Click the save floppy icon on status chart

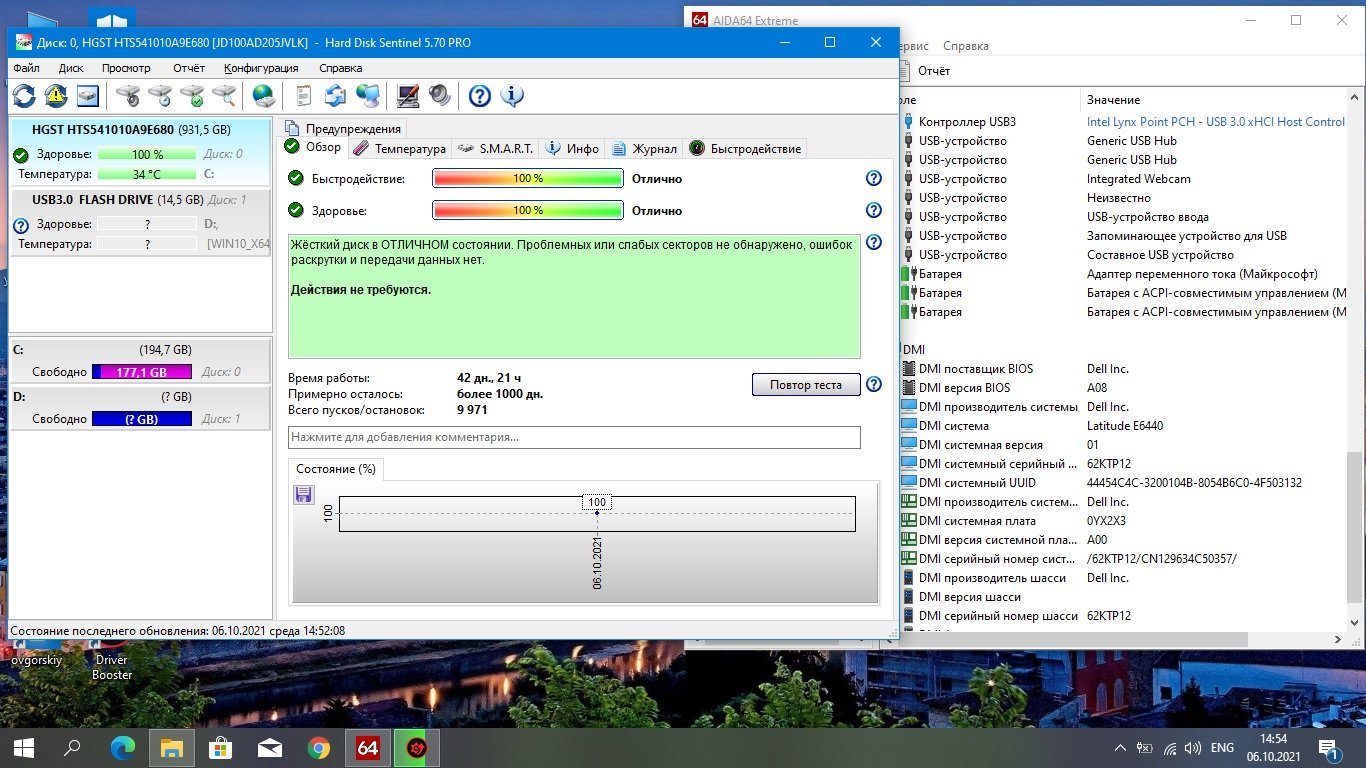(303, 494)
